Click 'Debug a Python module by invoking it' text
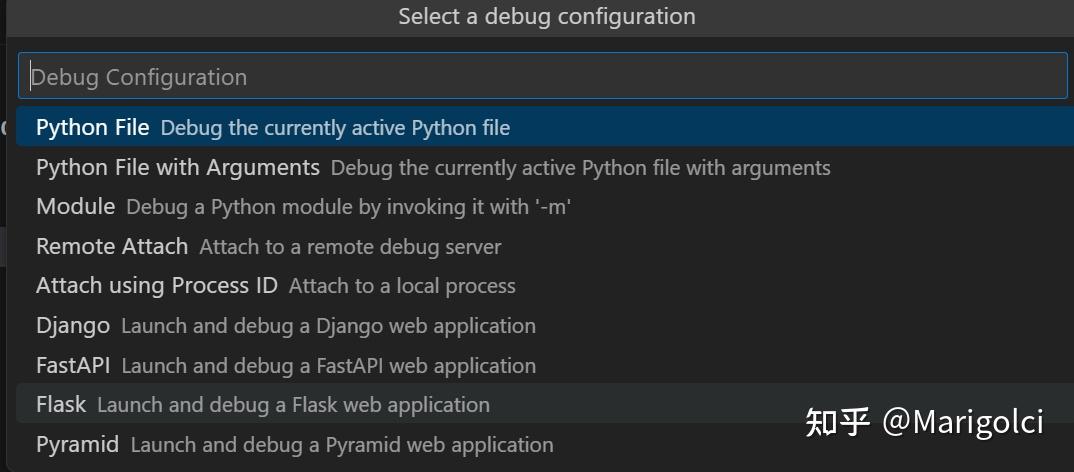The height and width of the screenshot is (472, 1074). [348, 207]
